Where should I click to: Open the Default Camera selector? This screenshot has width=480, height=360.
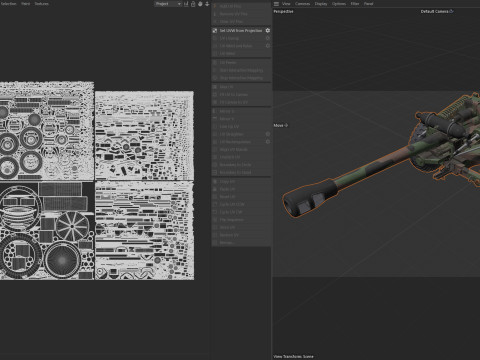[437, 11]
